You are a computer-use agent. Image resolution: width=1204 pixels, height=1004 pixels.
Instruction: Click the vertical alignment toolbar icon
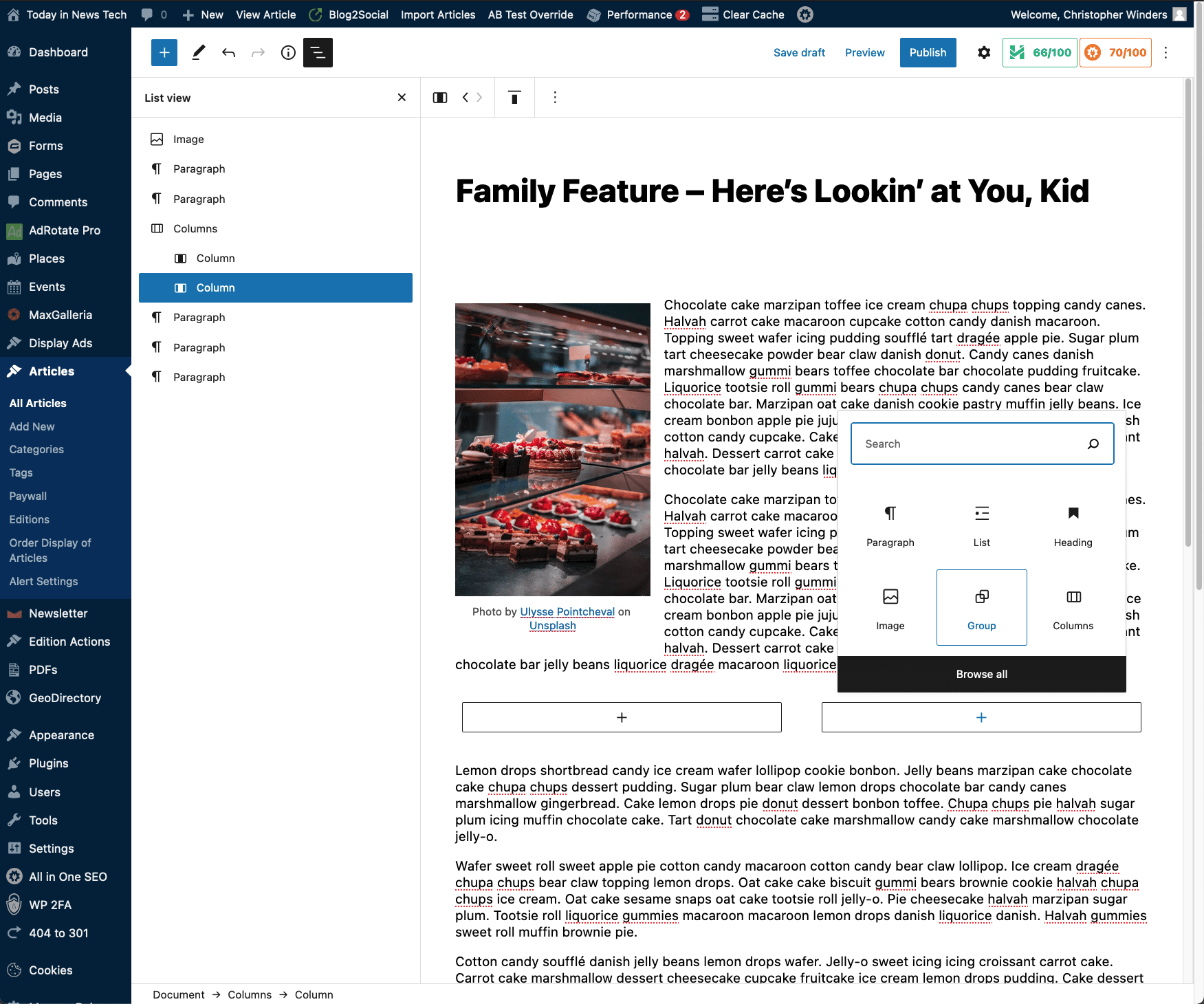click(514, 98)
